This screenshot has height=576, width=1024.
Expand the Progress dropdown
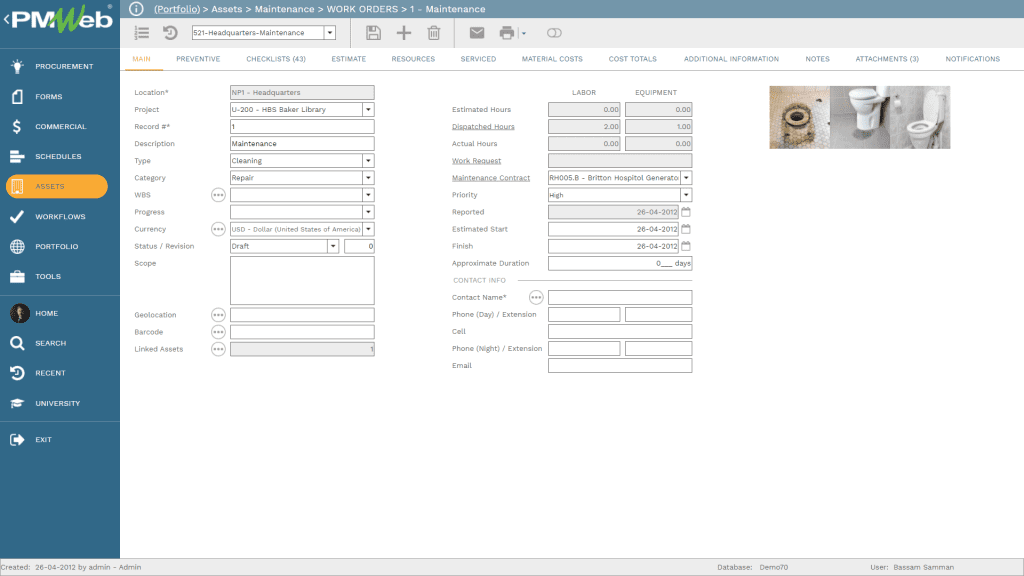[368, 212]
